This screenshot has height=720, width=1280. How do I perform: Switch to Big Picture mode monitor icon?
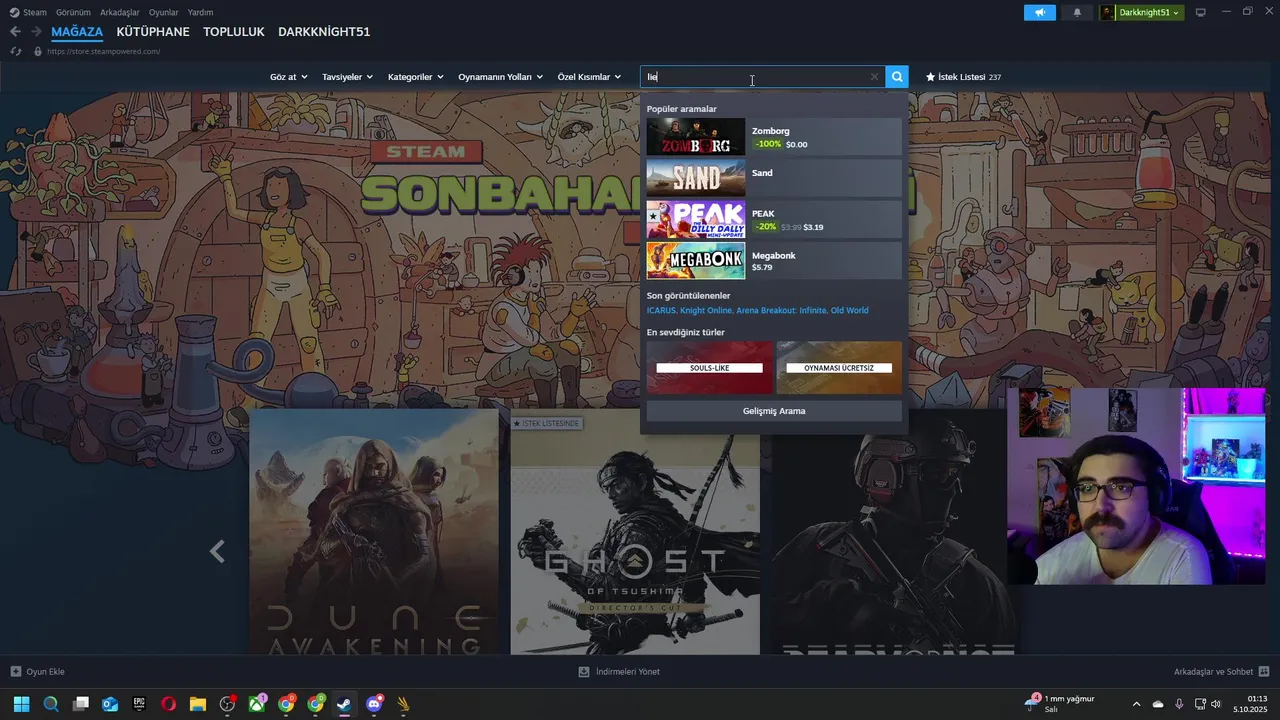point(1201,12)
